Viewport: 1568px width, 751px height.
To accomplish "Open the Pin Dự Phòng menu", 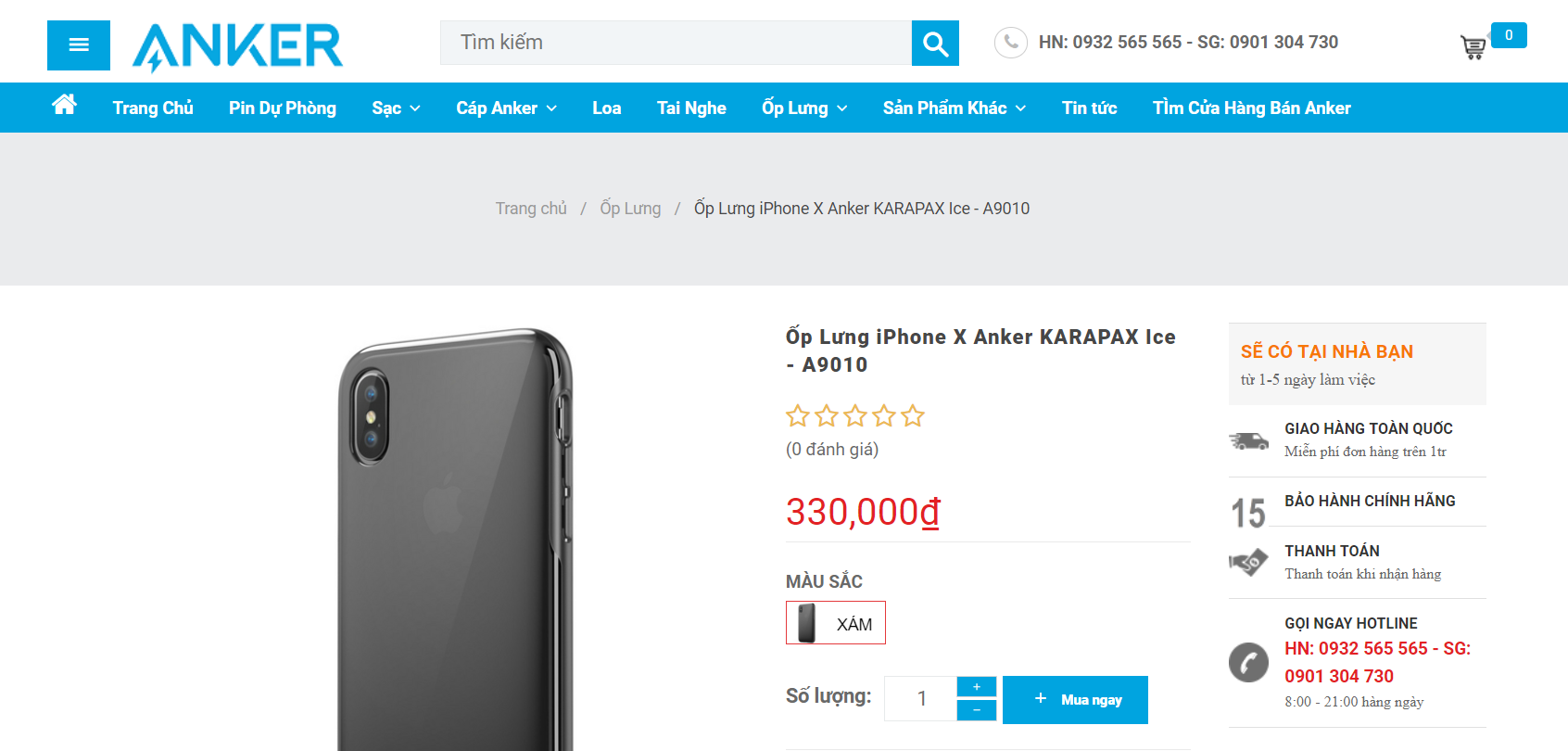I will [x=283, y=108].
